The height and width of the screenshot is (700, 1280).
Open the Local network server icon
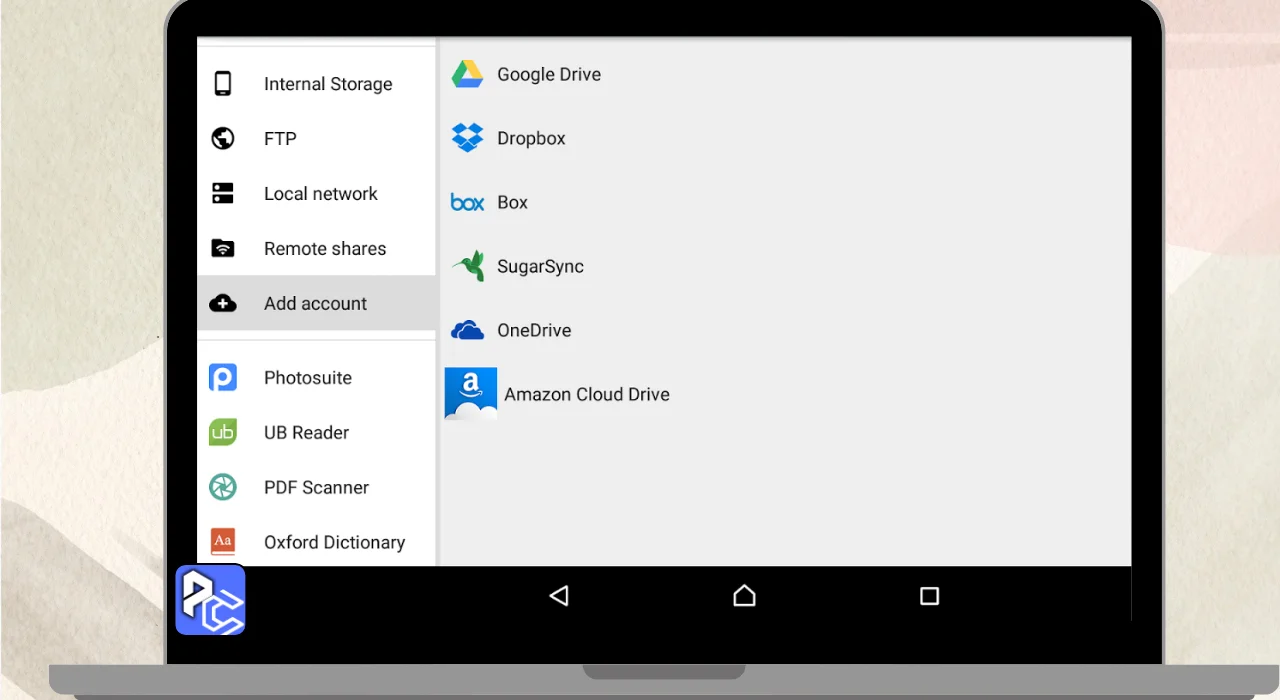[223, 194]
